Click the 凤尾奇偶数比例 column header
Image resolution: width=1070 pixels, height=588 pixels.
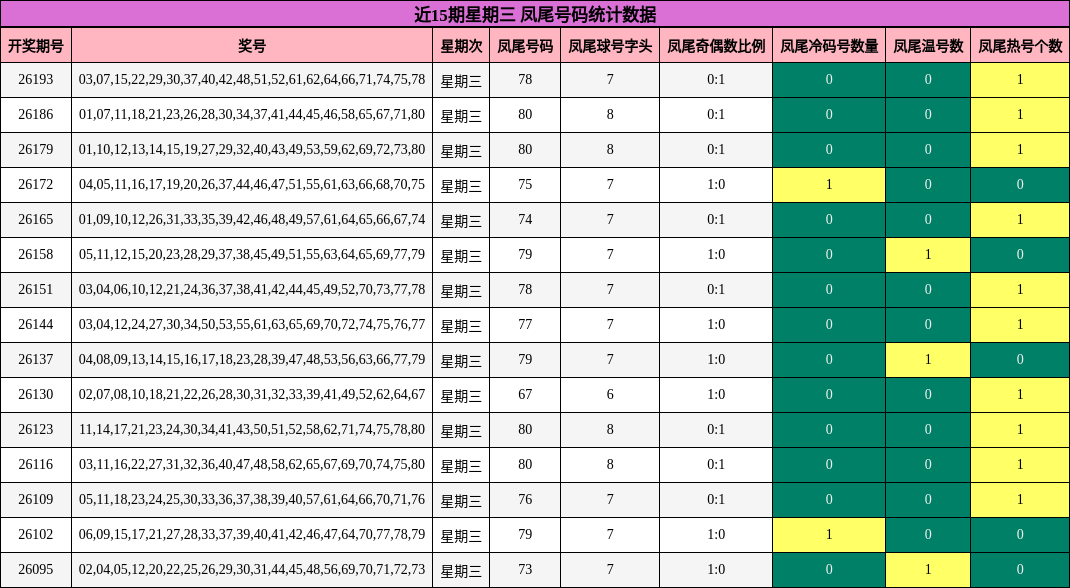pyautogui.click(x=716, y=46)
